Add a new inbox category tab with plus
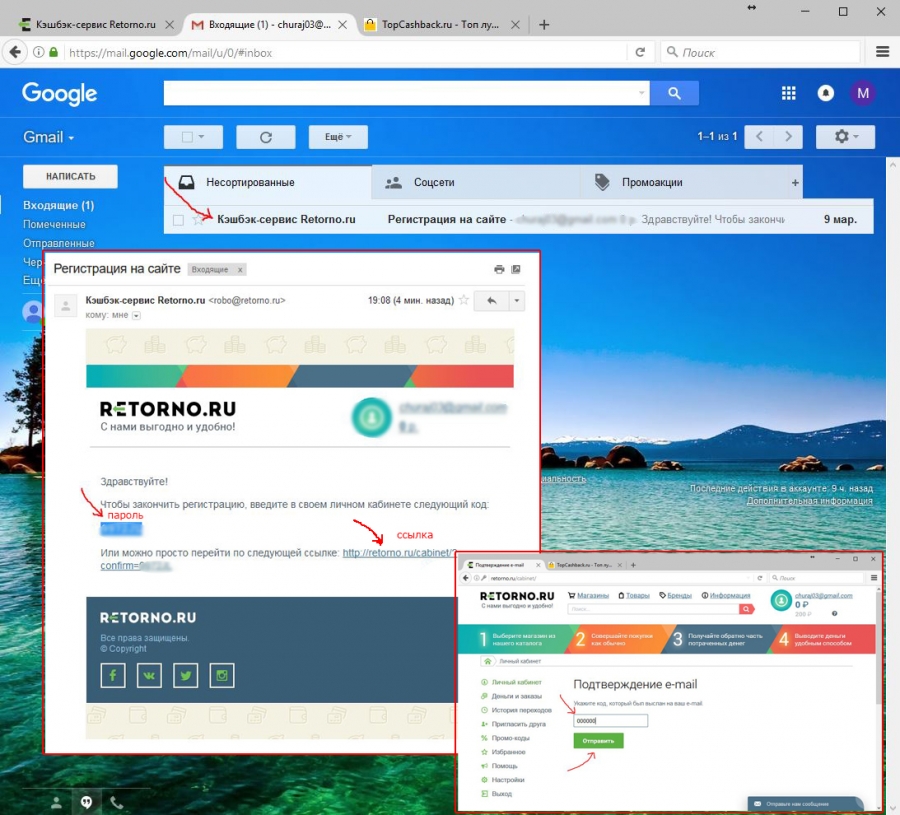900x815 pixels. (x=795, y=183)
